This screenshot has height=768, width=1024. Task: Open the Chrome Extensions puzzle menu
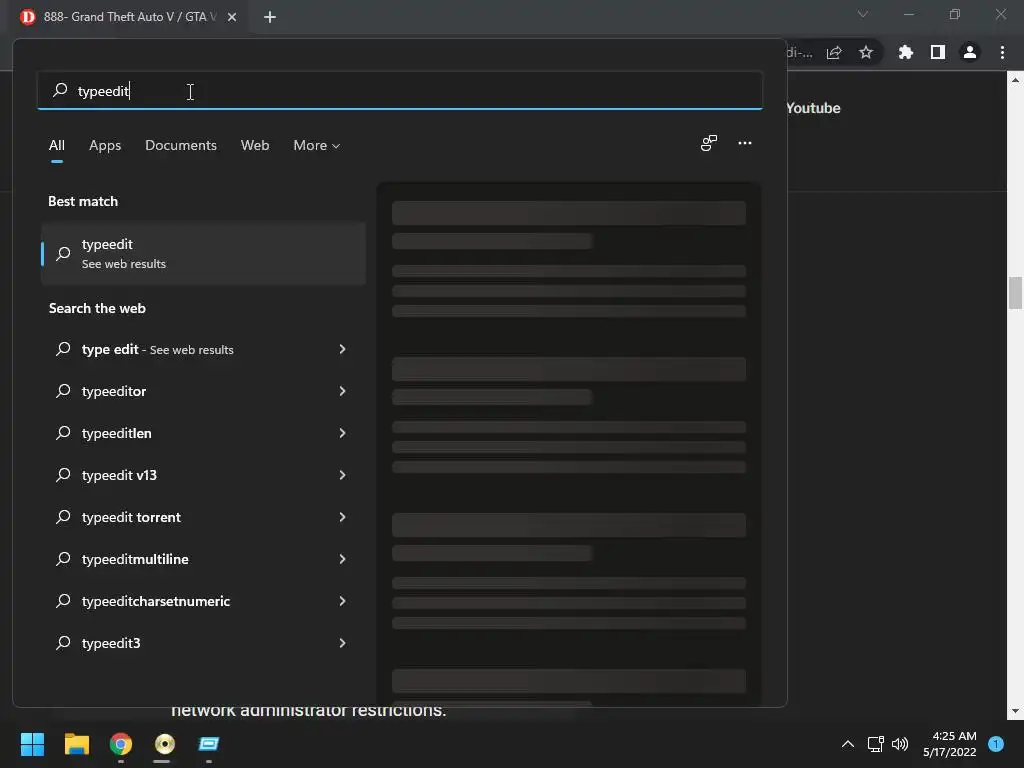pyautogui.click(x=905, y=52)
